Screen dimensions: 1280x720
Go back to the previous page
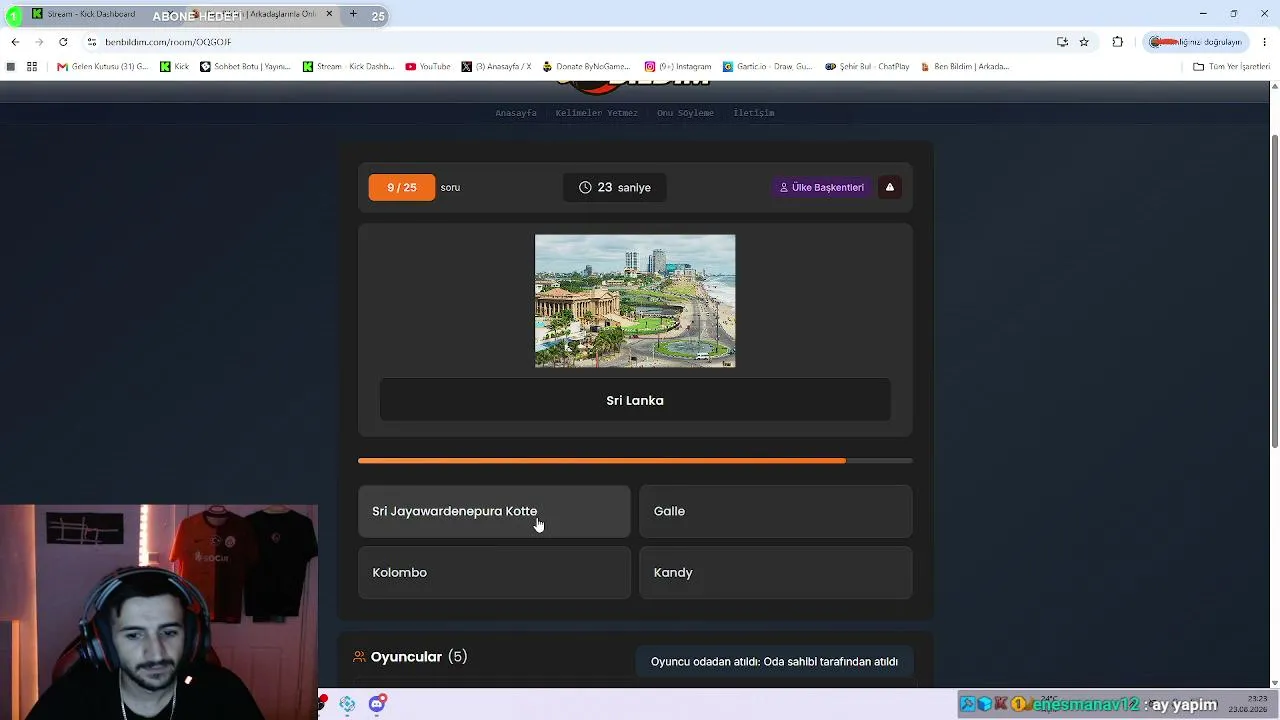coord(15,42)
